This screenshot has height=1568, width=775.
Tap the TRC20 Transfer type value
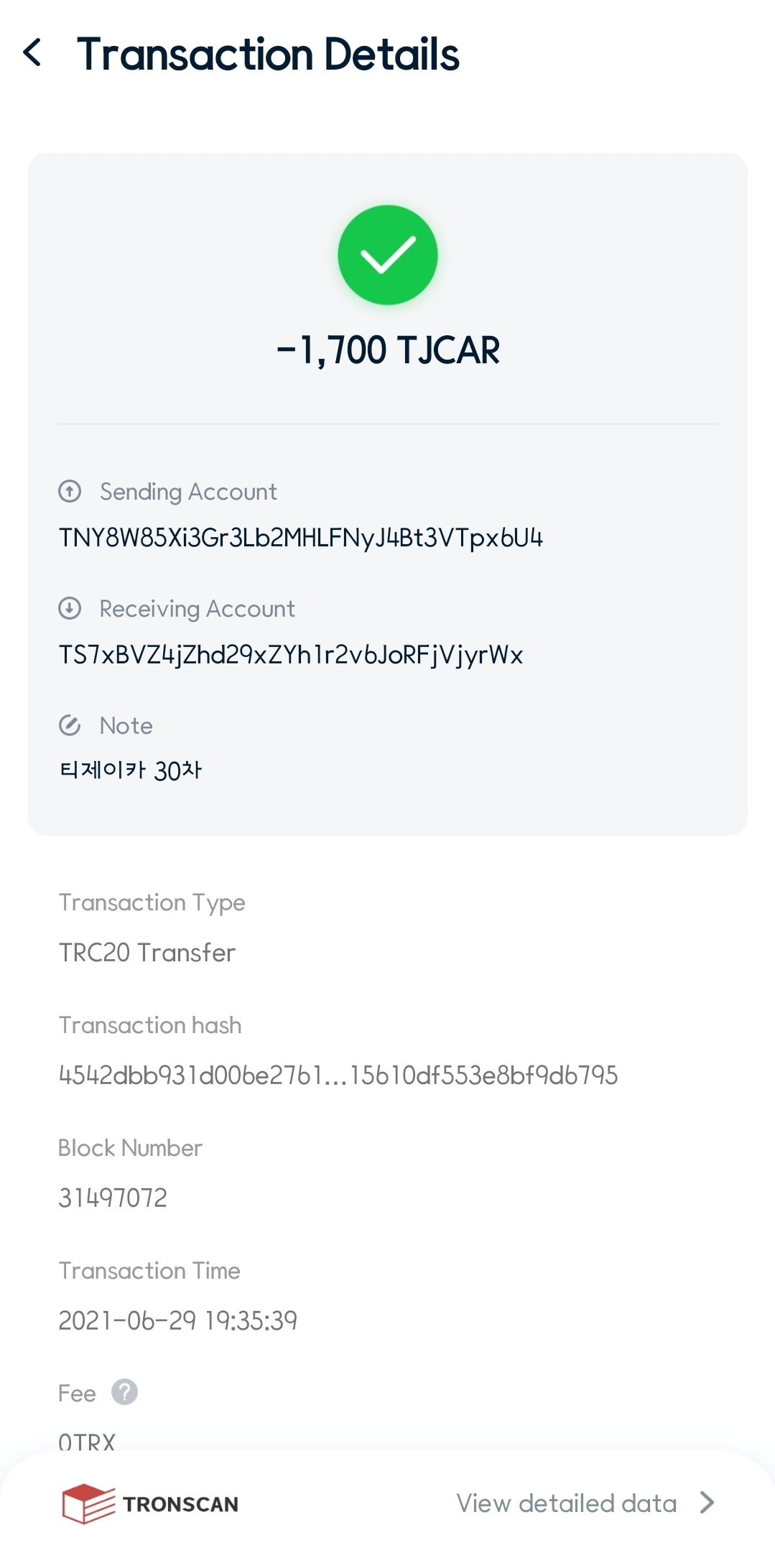147,953
